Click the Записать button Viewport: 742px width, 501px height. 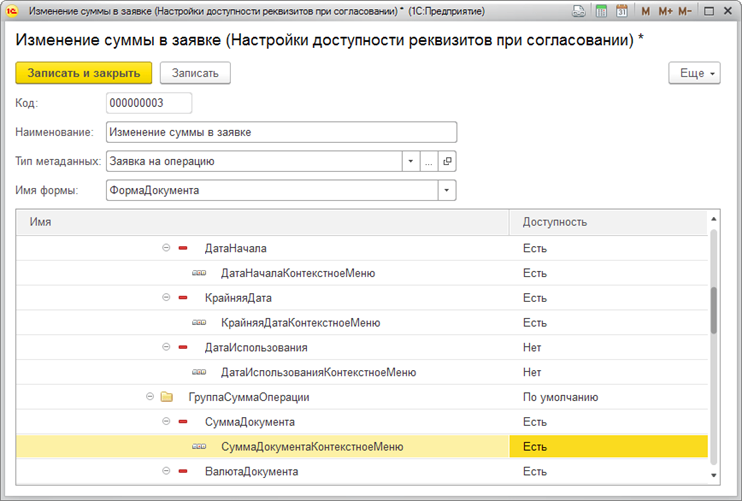195,73
